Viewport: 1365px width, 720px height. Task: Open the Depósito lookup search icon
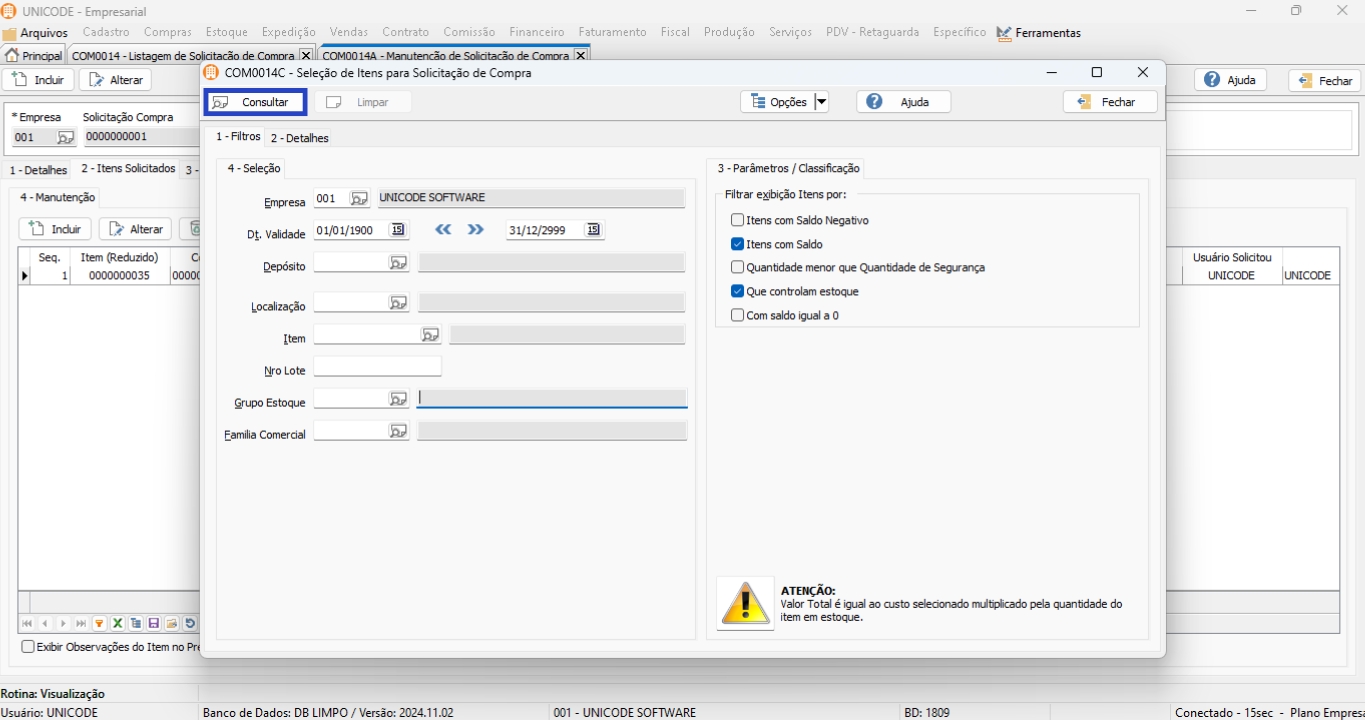click(398, 263)
